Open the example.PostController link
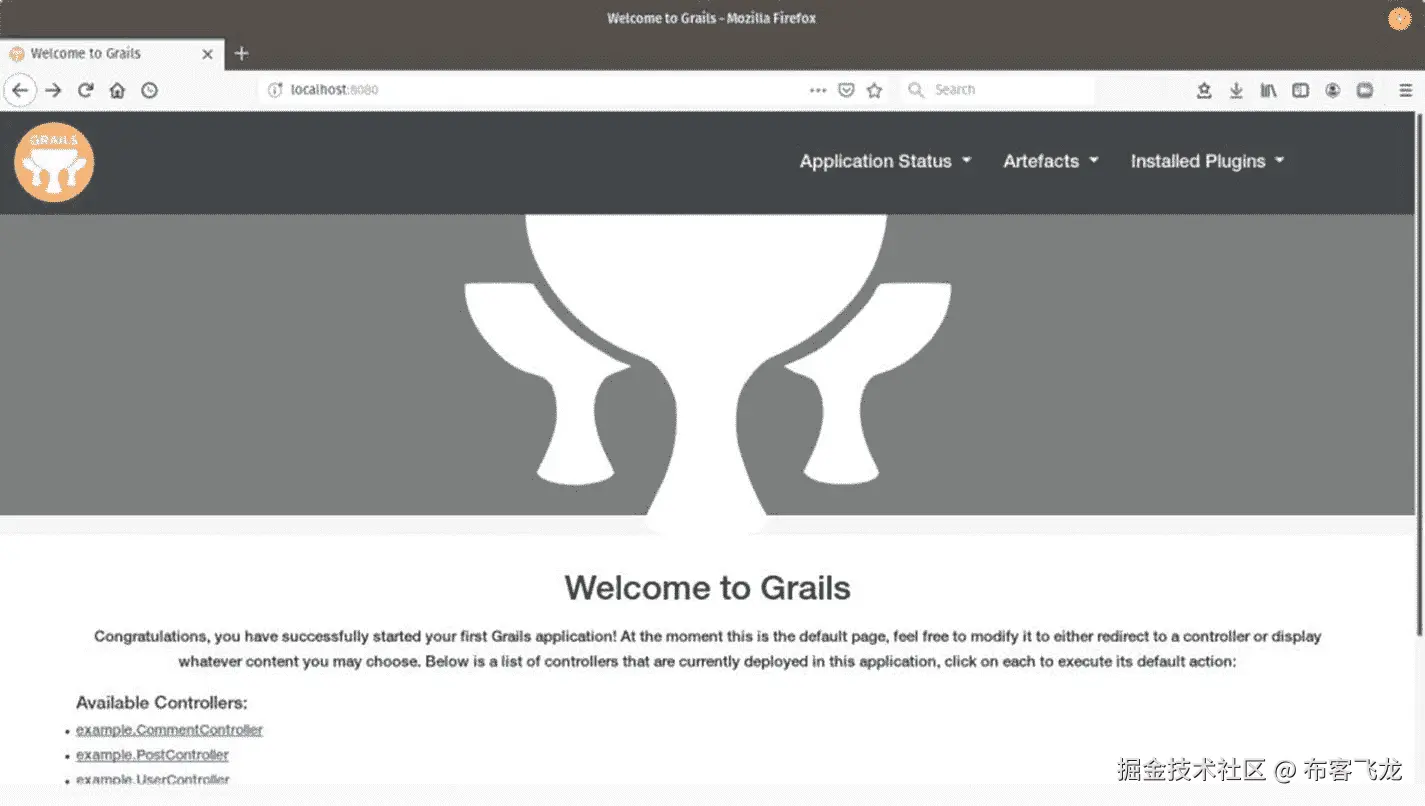This screenshot has height=806, width=1425. click(152, 755)
